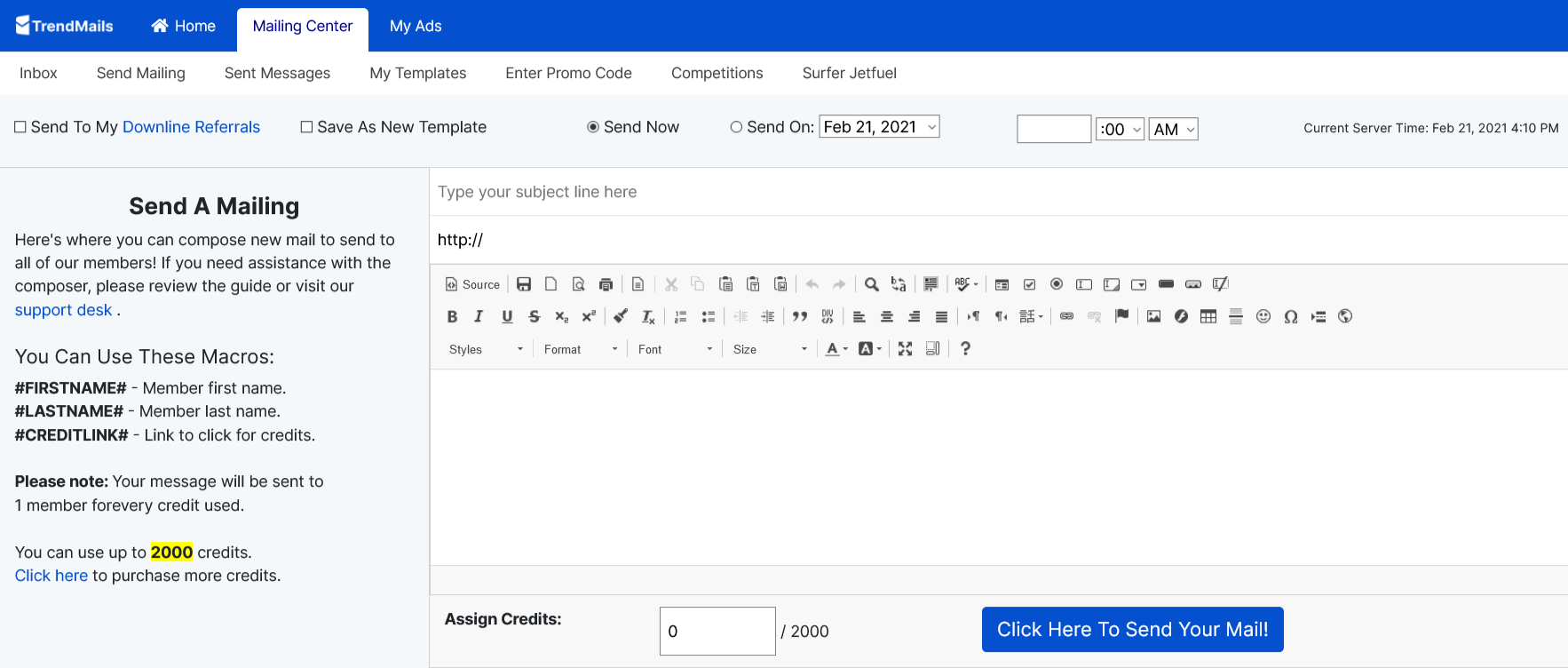Insert a smiley emoticon
The height and width of the screenshot is (668, 1568).
[1263, 316]
